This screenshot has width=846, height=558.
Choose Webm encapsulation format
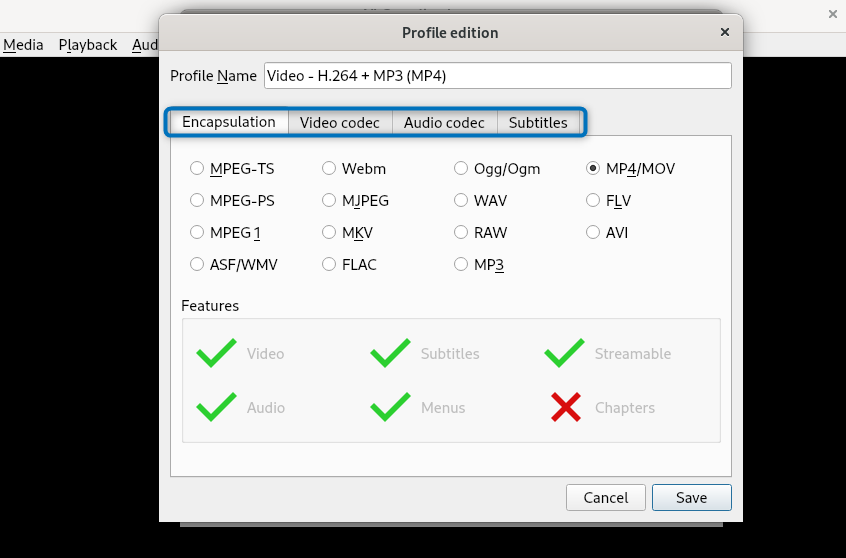click(329, 169)
